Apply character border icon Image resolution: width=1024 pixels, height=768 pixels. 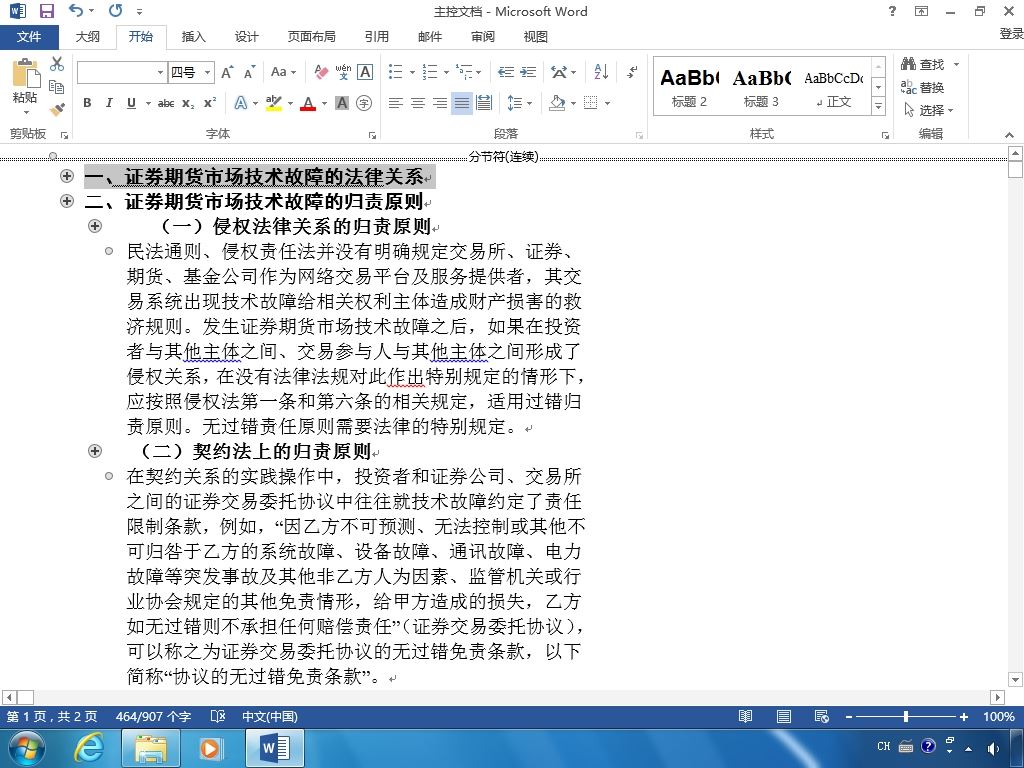coord(365,72)
